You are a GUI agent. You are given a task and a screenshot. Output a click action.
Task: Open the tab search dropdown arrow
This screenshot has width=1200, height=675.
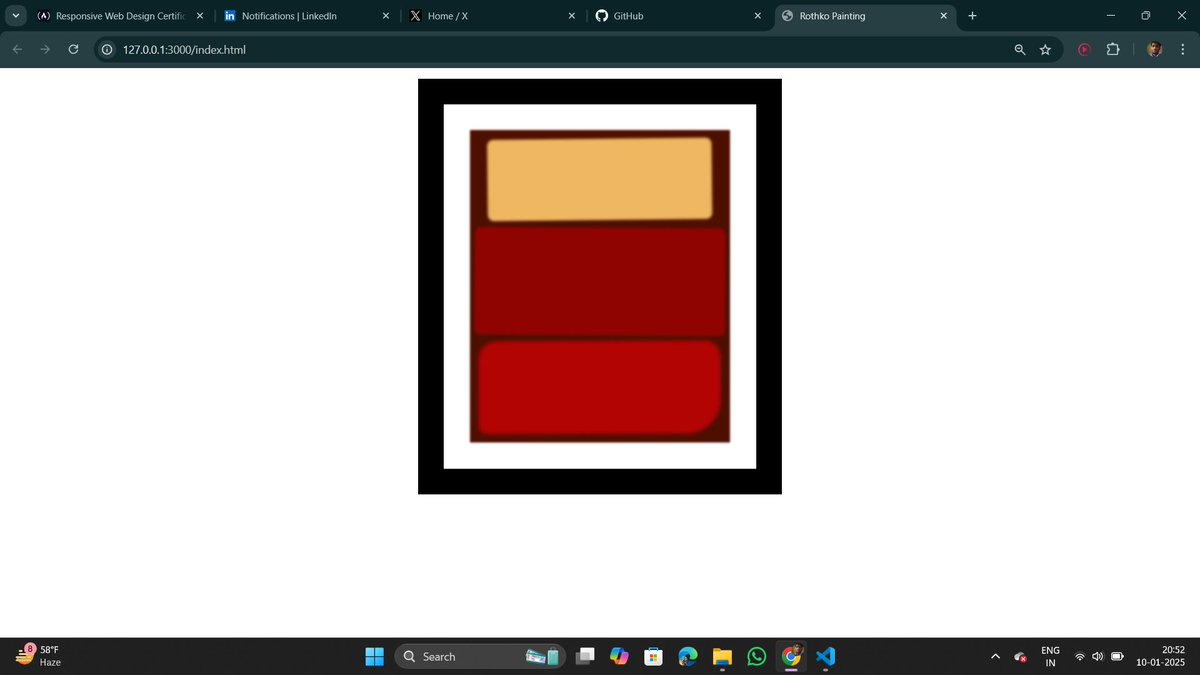pos(15,15)
